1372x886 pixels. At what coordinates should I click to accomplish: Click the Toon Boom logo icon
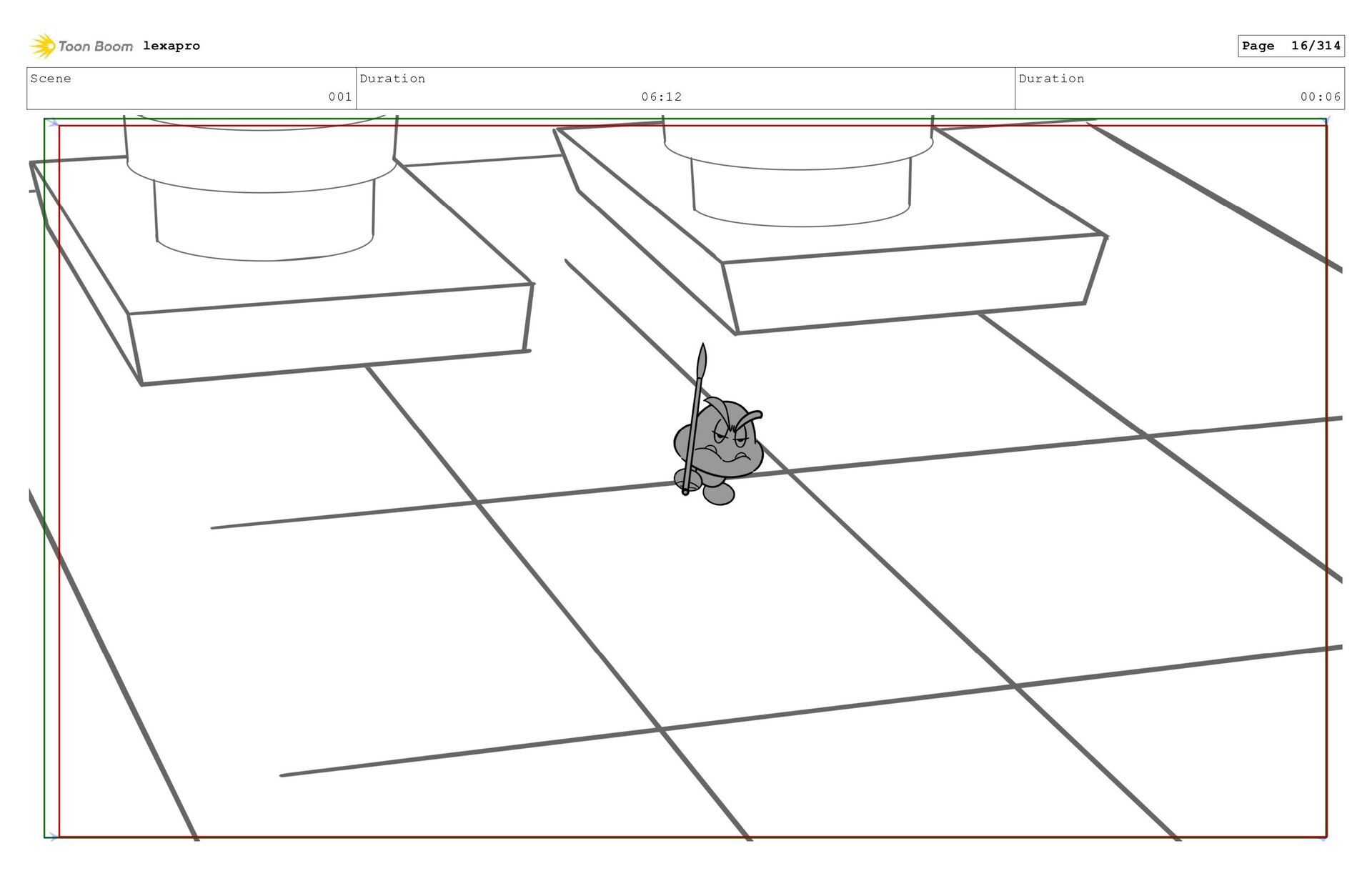(x=43, y=46)
